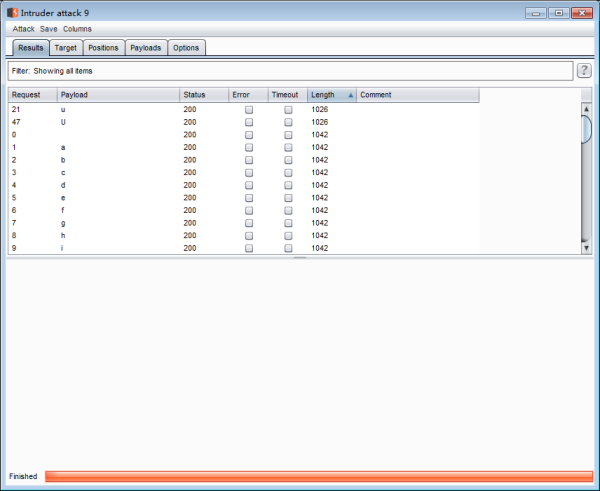The width and height of the screenshot is (600, 491).
Task: Toggle Error checkbox for payload a row
Action: click(x=249, y=147)
